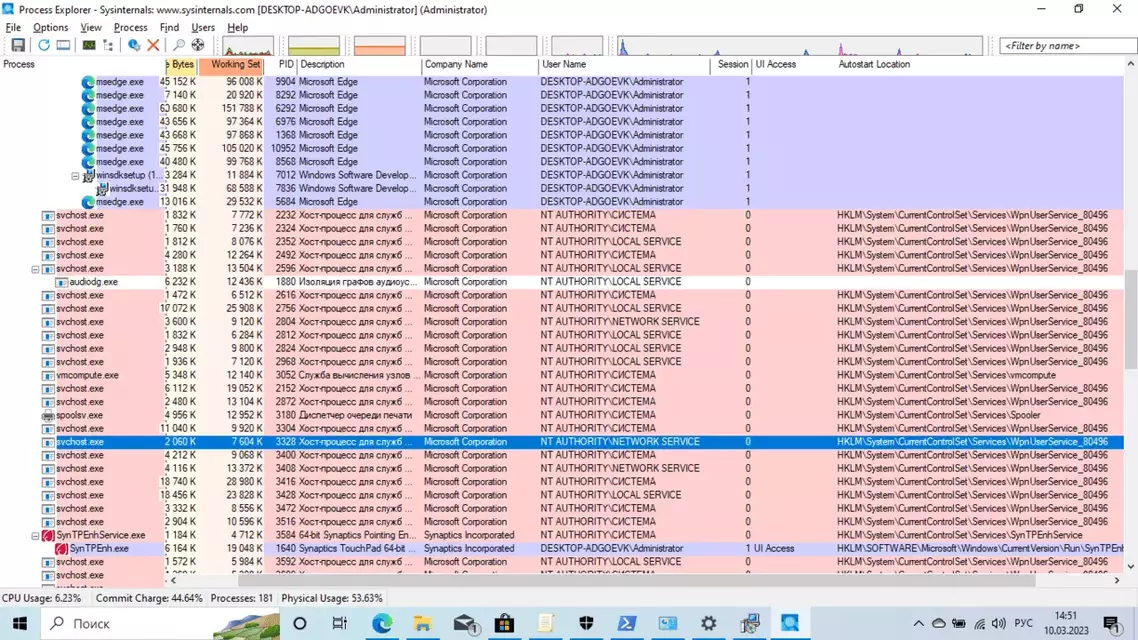Viewport: 1138px width, 640px height.
Task: Click the Processes: 181 status entry
Action: click(242, 599)
